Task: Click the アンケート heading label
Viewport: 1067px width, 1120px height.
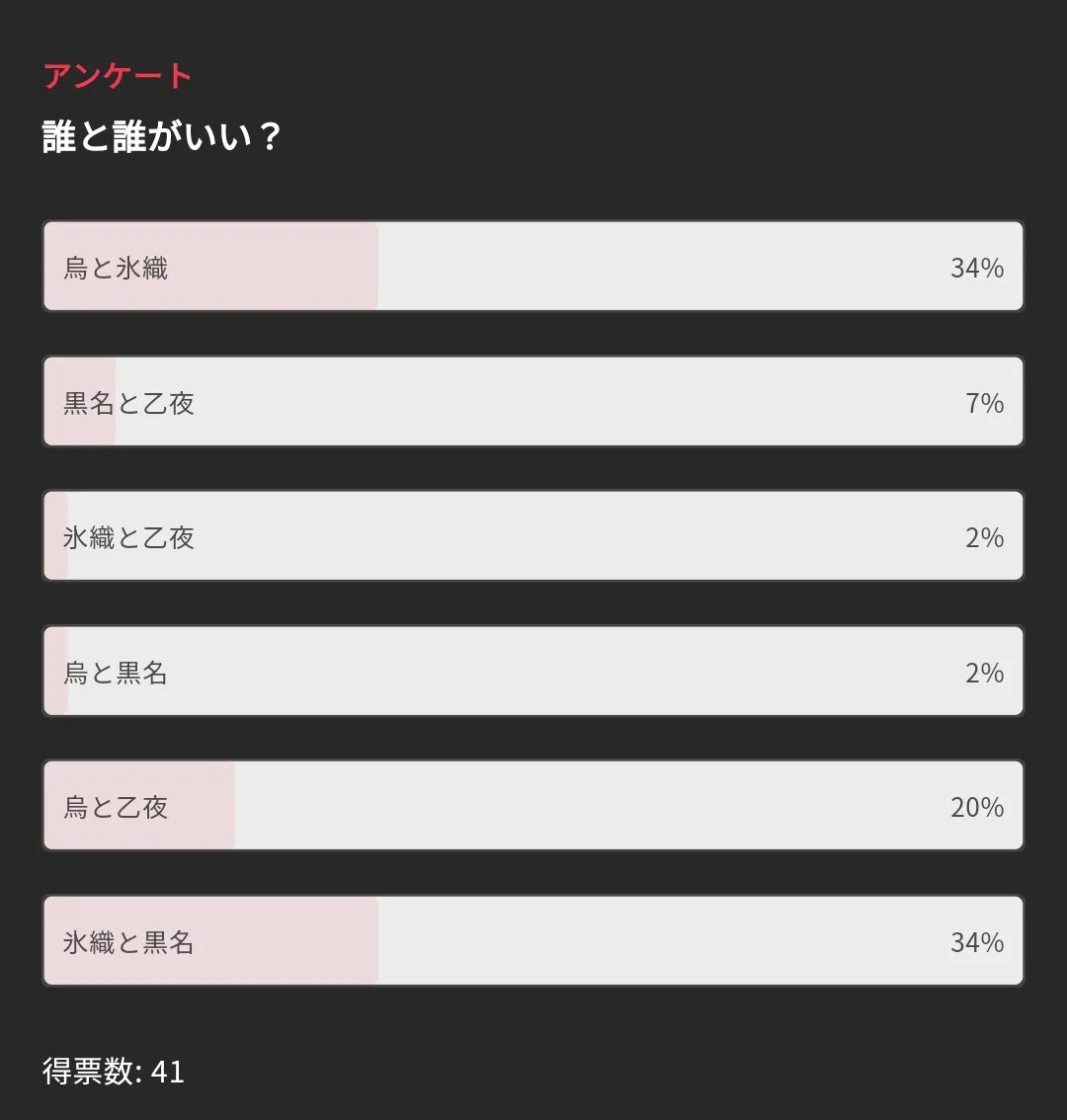Action: click(118, 76)
